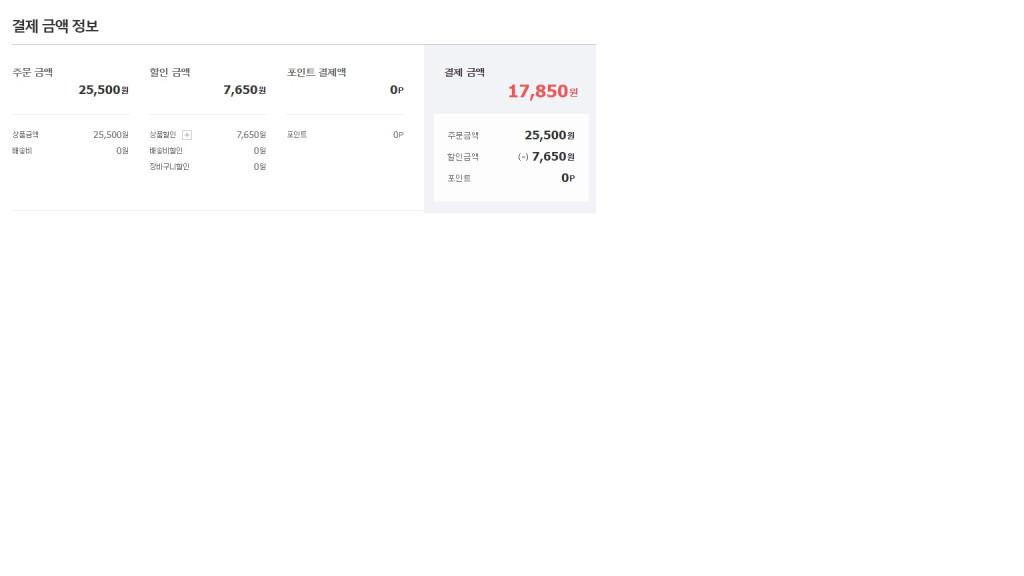Click the 할인 금액 column title
Image resolution: width=1024 pixels, height=576 pixels.
(170, 72)
